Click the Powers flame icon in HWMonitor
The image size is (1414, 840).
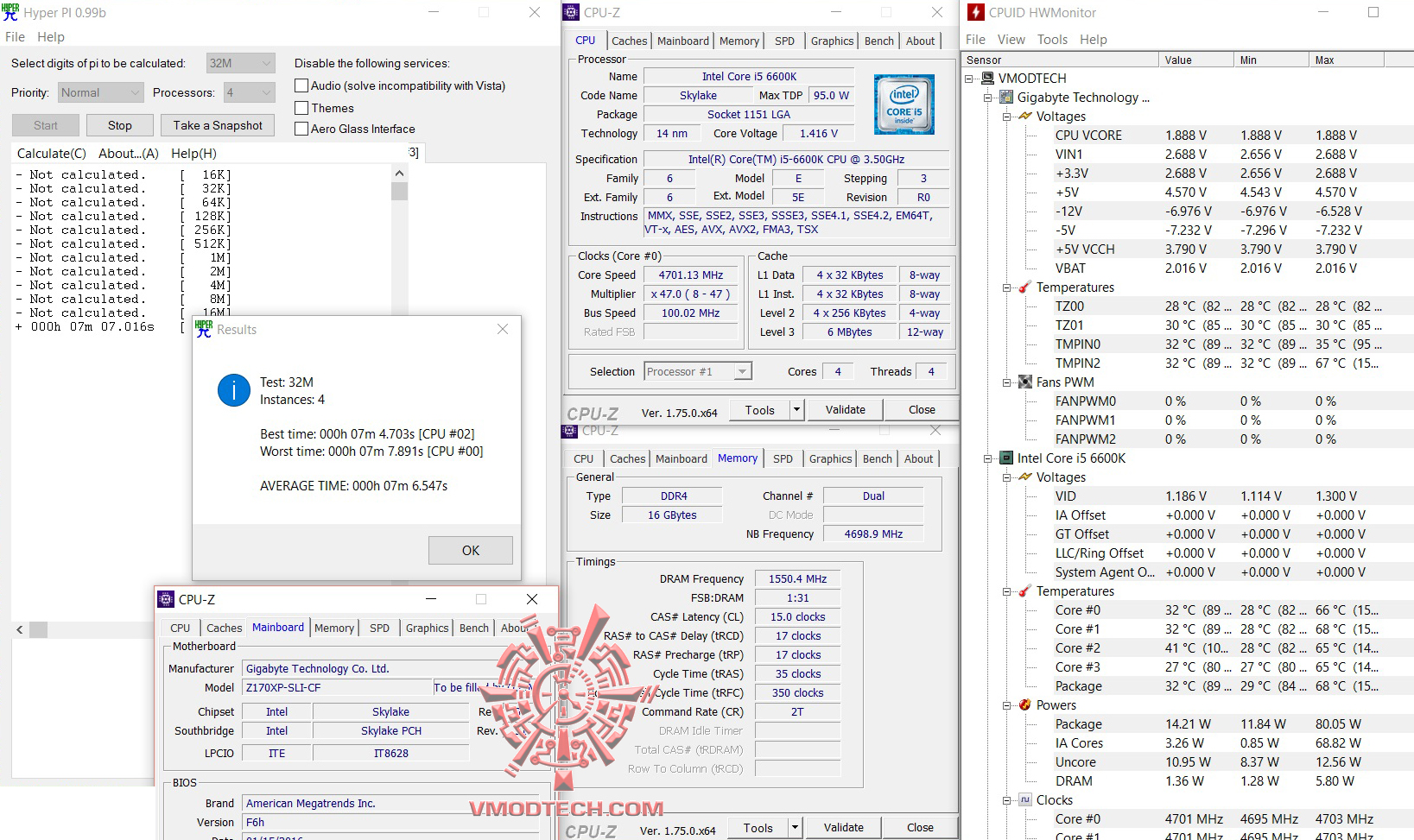(1025, 705)
